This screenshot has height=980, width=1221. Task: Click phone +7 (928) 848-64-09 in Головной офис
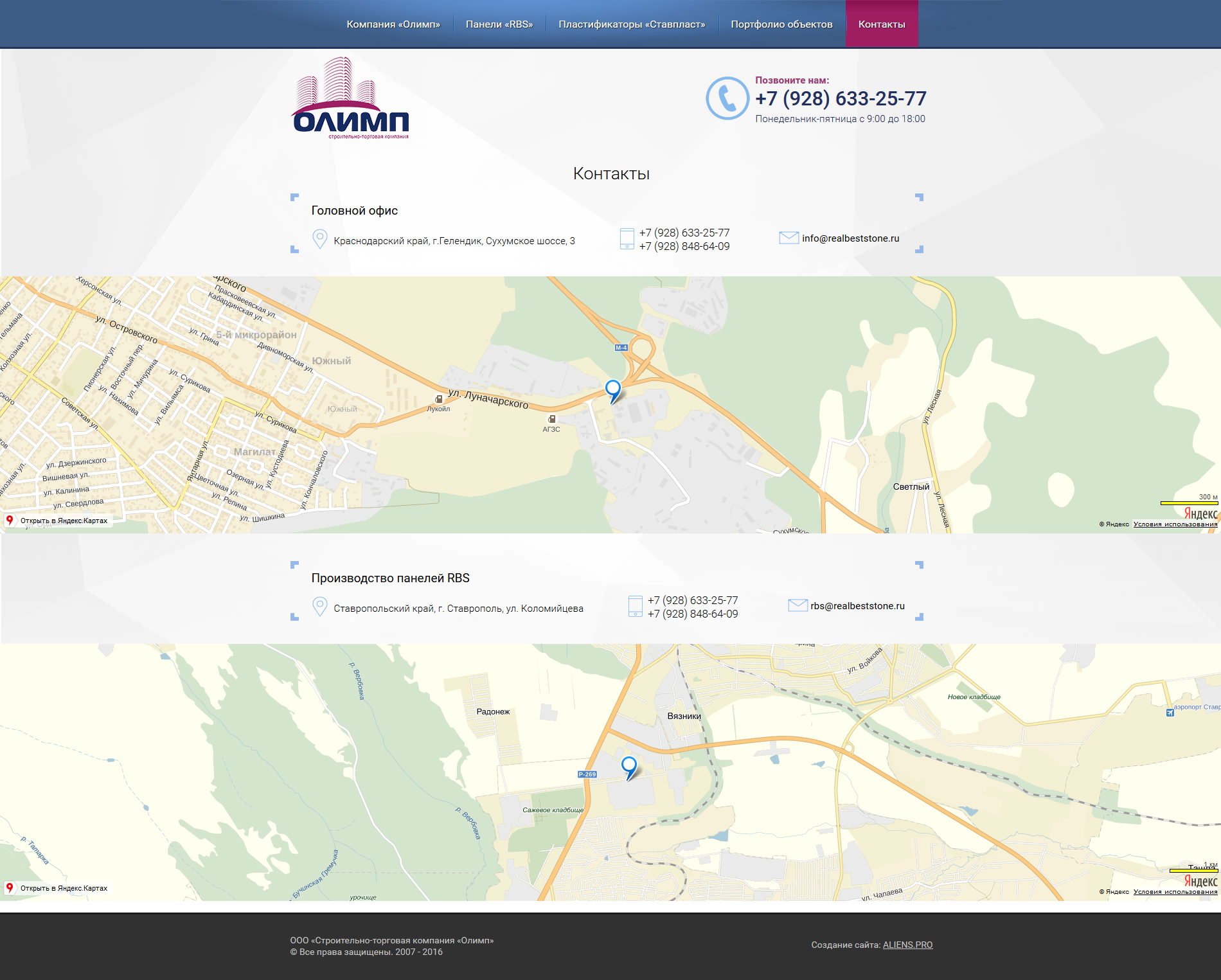point(684,246)
